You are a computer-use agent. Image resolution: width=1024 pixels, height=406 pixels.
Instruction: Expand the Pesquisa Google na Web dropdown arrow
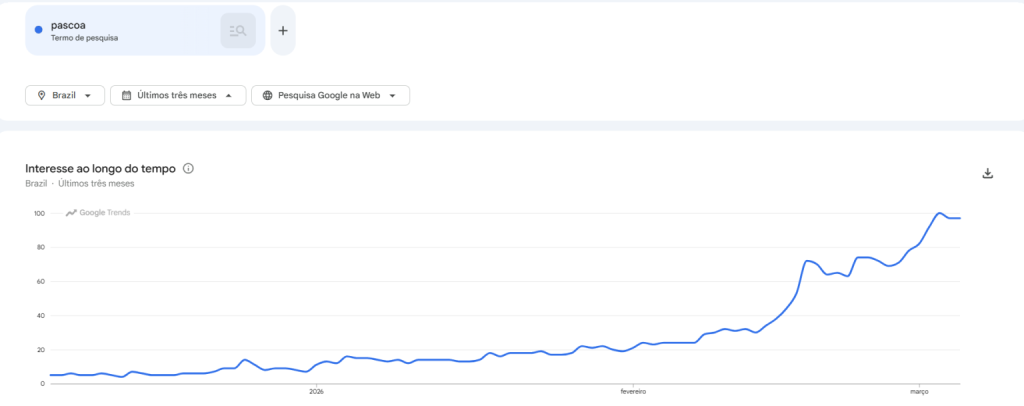(x=394, y=96)
